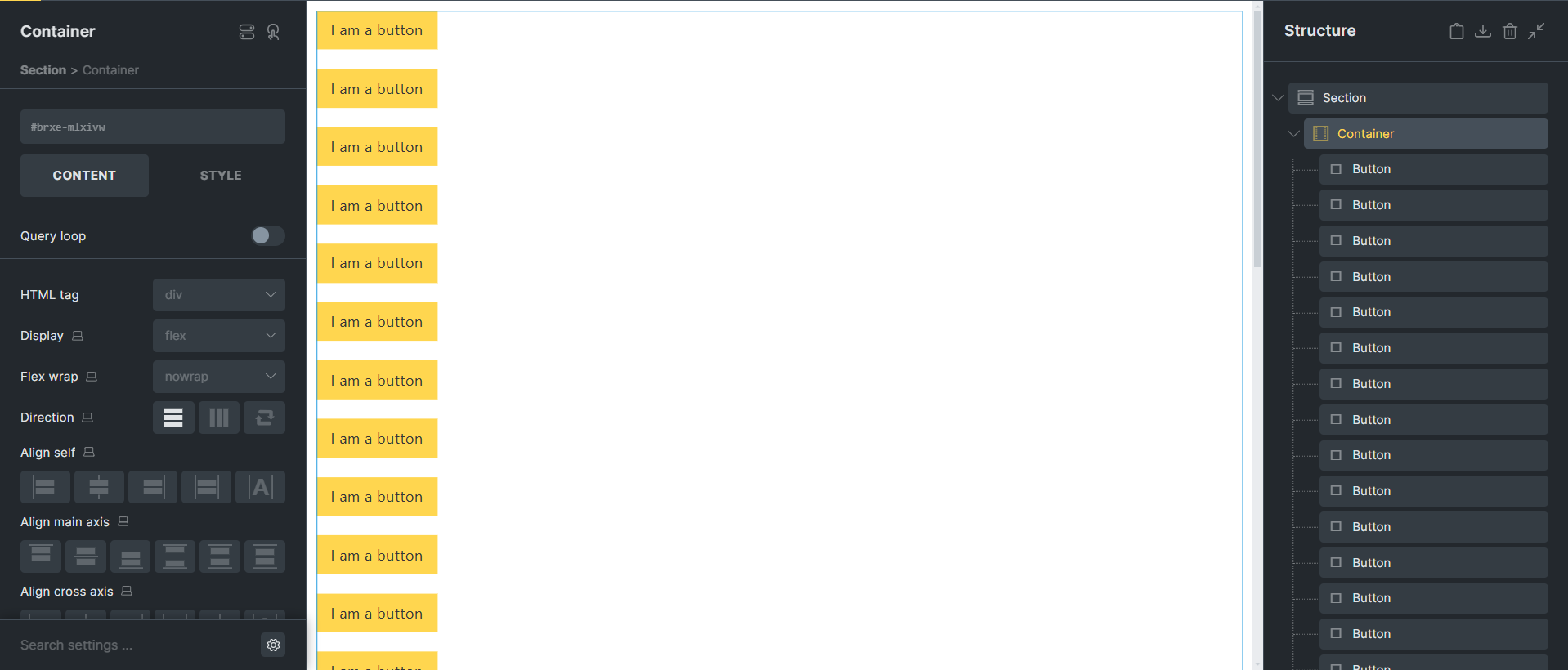Toggle the Query loop switch
The image size is (1568, 670).
tap(267, 235)
